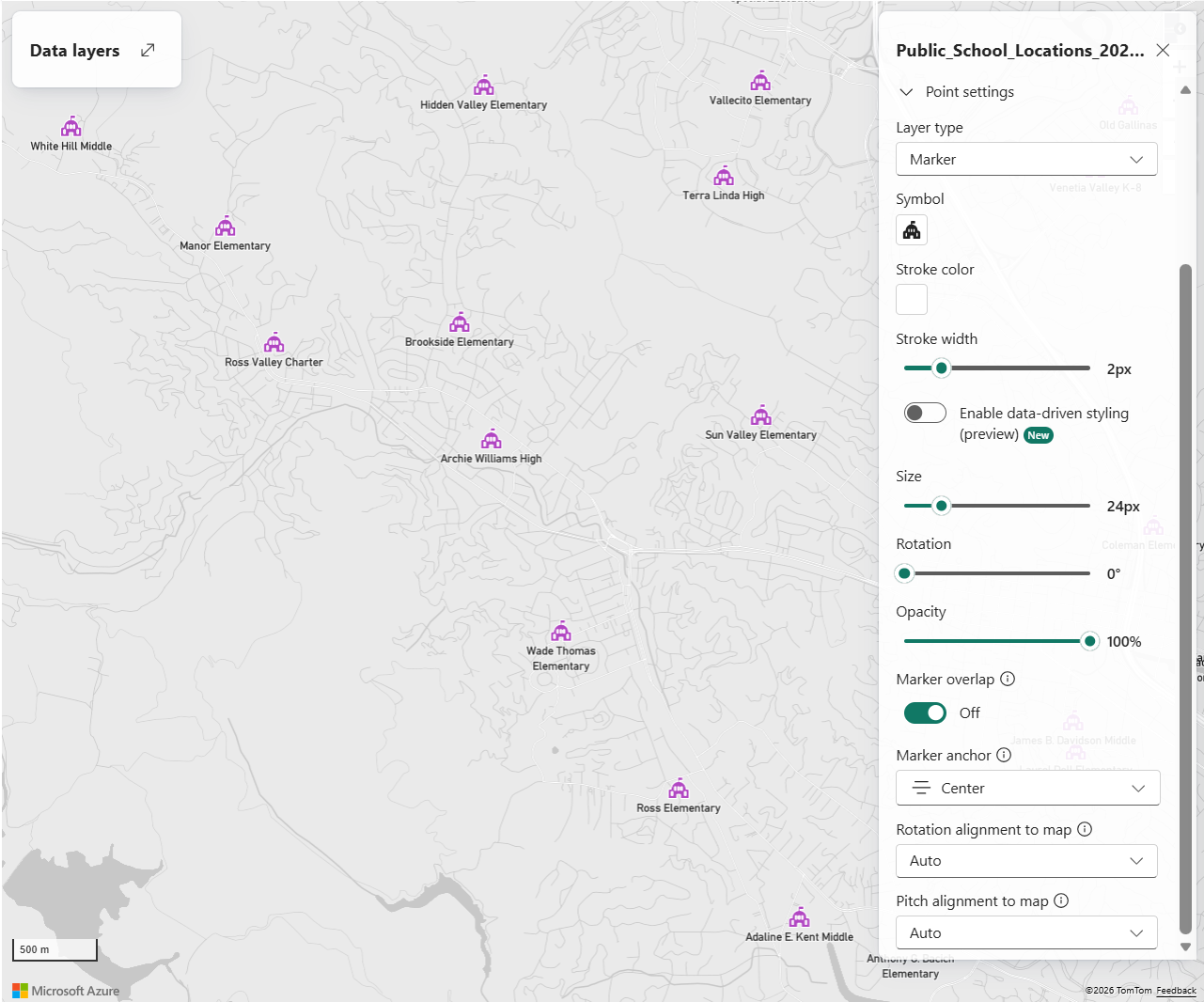Click the school symbol picker icon
This screenshot has width=1204, height=1002.
(x=912, y=230)
